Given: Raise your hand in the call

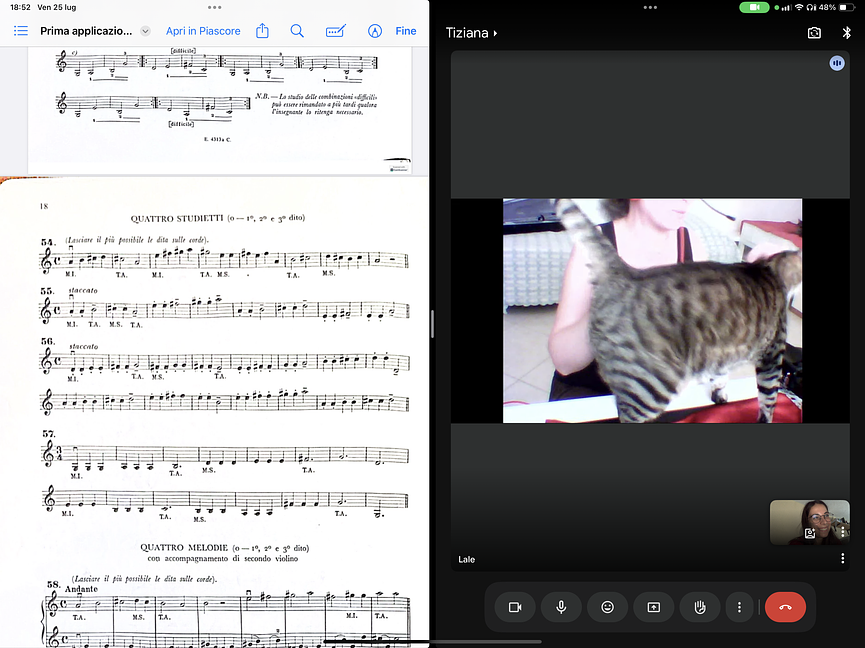Looking at the screenshot, I should click(x=700, y=607).
